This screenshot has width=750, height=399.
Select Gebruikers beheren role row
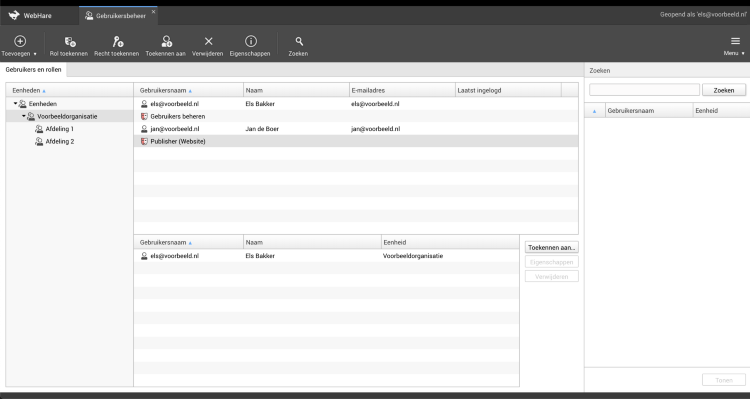pos(356,116)
